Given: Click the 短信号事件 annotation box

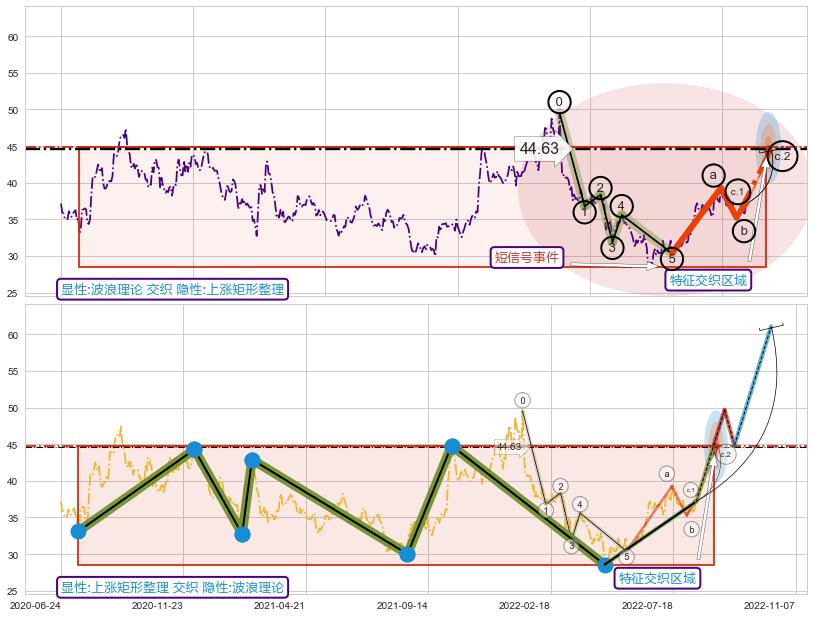Looking at the screenshot, I should pos(527,257).
